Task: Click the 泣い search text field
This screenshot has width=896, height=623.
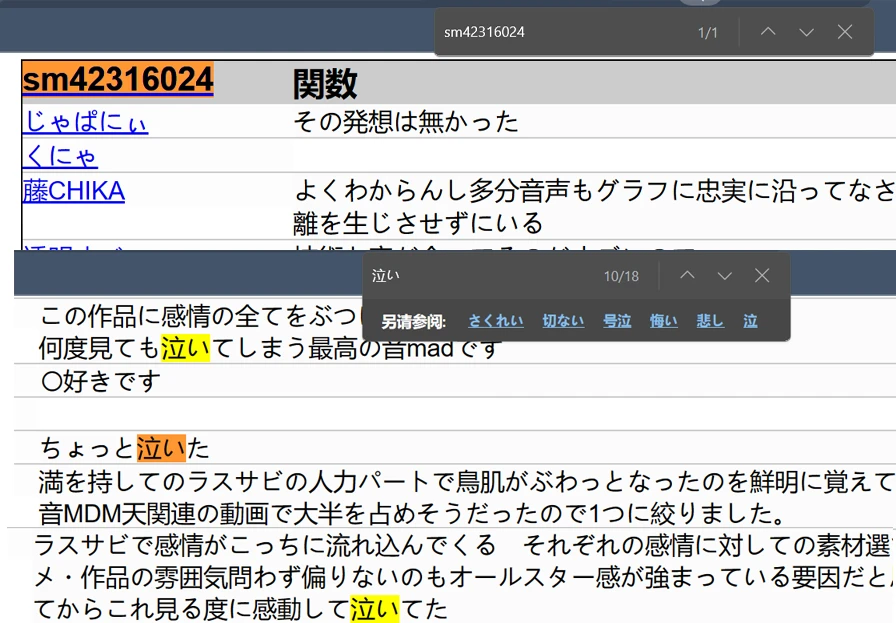Action: (x=483, y=275)
